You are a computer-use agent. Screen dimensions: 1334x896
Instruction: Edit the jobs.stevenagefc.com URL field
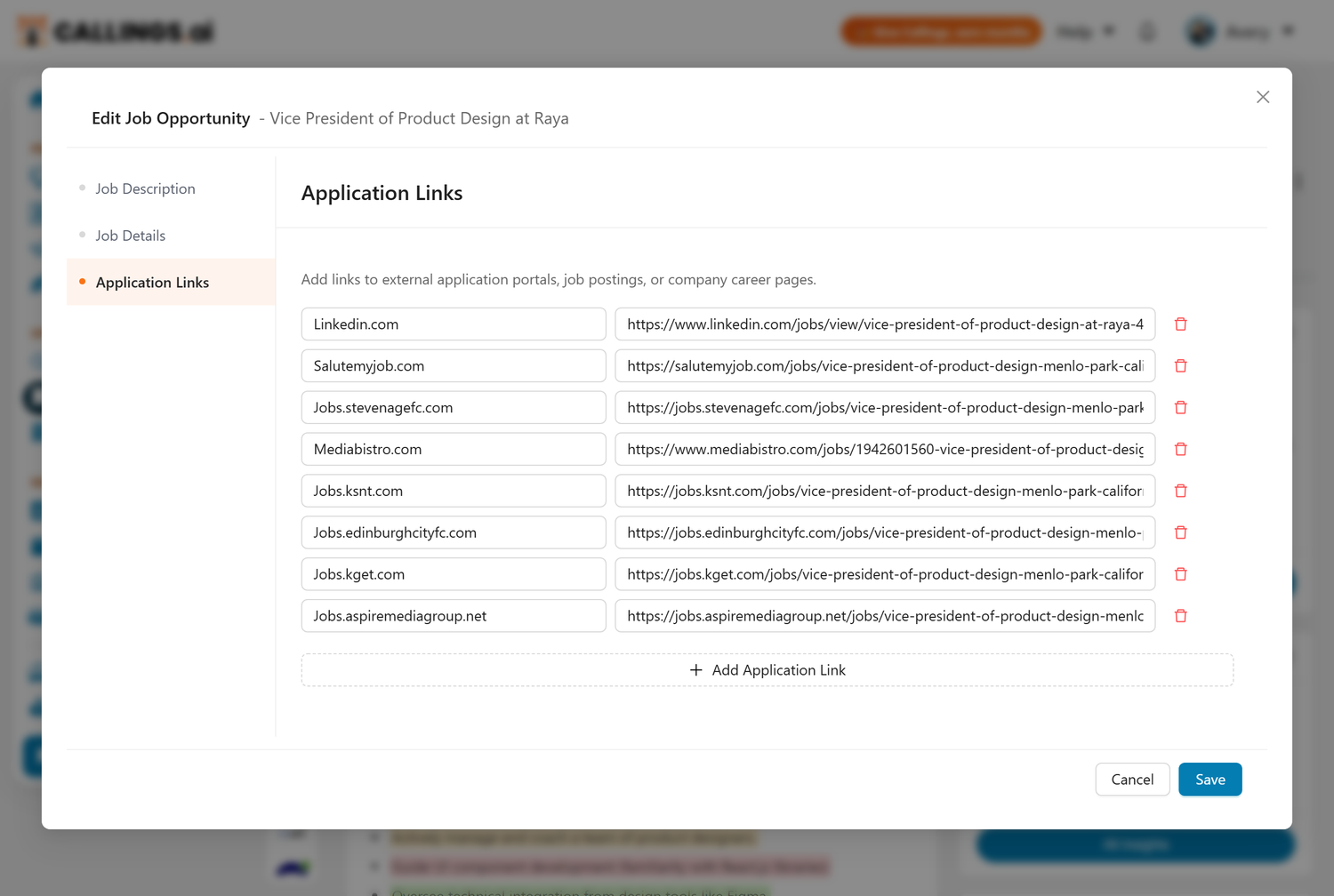(x=885, y=408)
